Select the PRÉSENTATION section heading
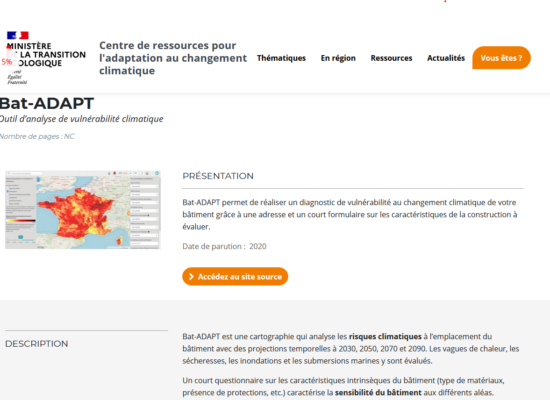Image resolution: width=550 pixels, height=400 pixels. (x=218, y=176)
